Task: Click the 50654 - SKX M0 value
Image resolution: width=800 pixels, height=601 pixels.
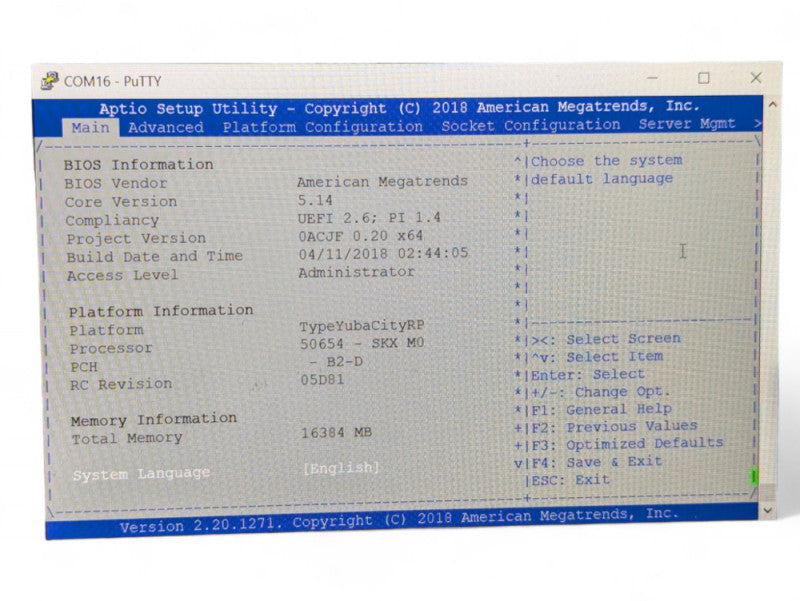Action: 362,343
